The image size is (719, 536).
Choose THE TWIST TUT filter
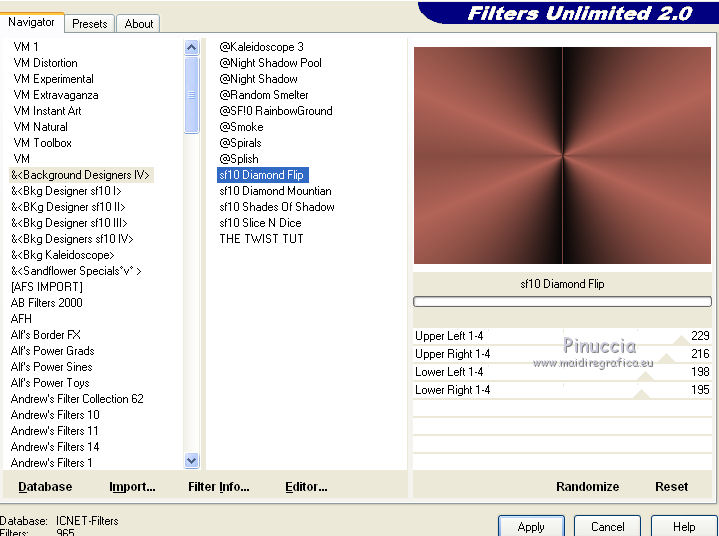(x=261, y=239)
